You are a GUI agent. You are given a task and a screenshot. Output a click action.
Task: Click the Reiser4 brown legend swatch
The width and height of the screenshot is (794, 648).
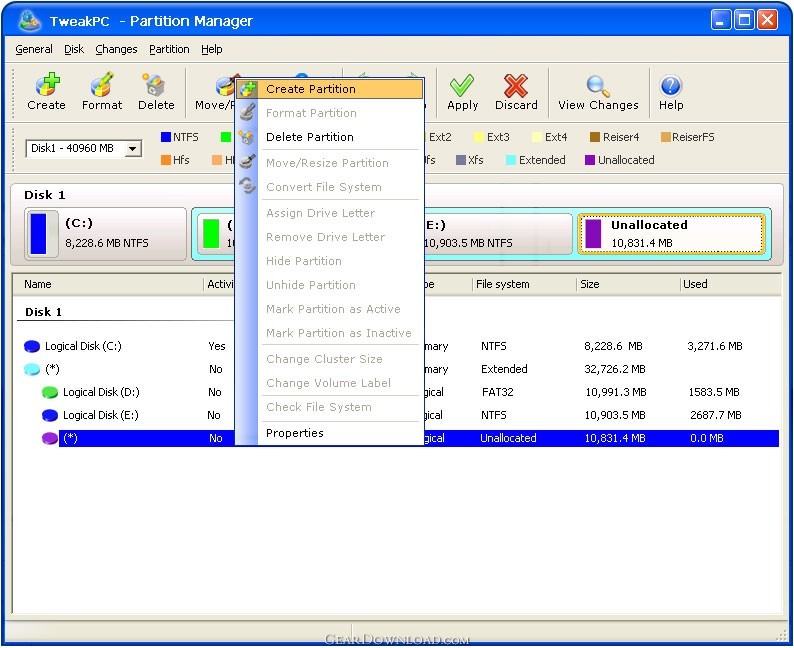tap(595, 137)
